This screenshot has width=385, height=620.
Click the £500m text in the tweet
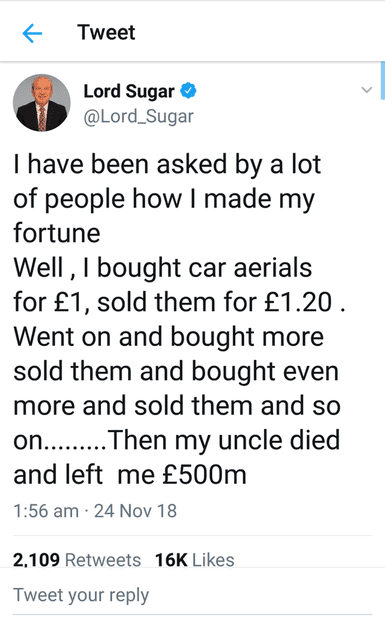click(x=204, y=474)
